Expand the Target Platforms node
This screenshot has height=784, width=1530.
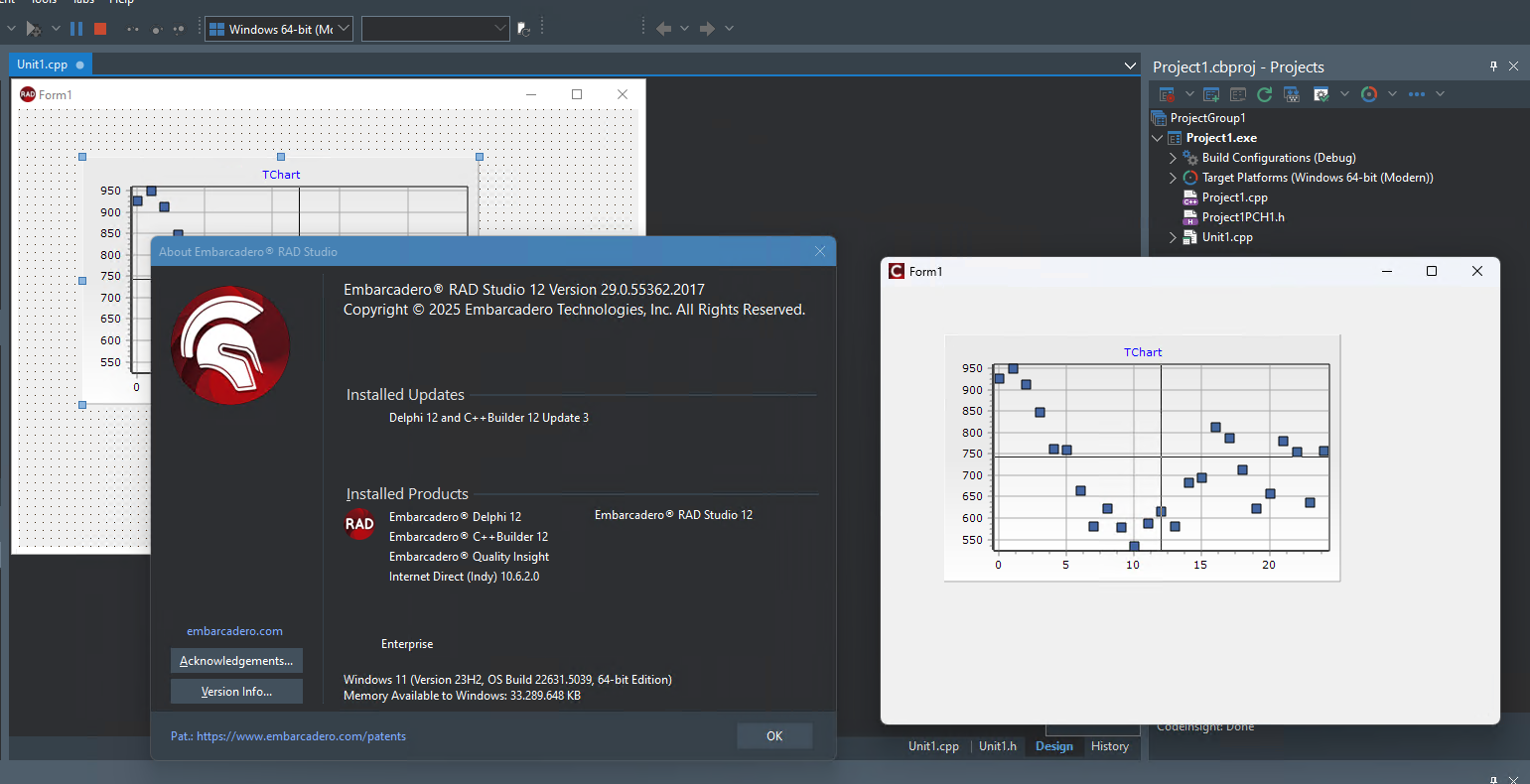tap(1173, 178)
